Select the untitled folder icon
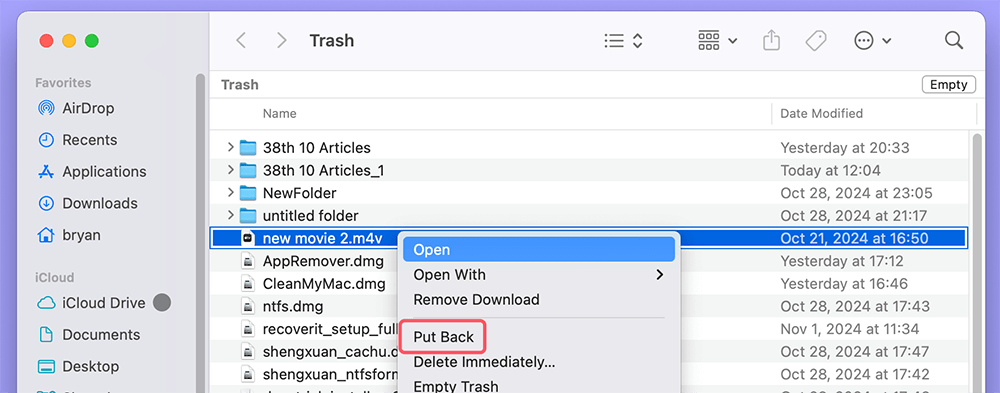 (248, 216)
